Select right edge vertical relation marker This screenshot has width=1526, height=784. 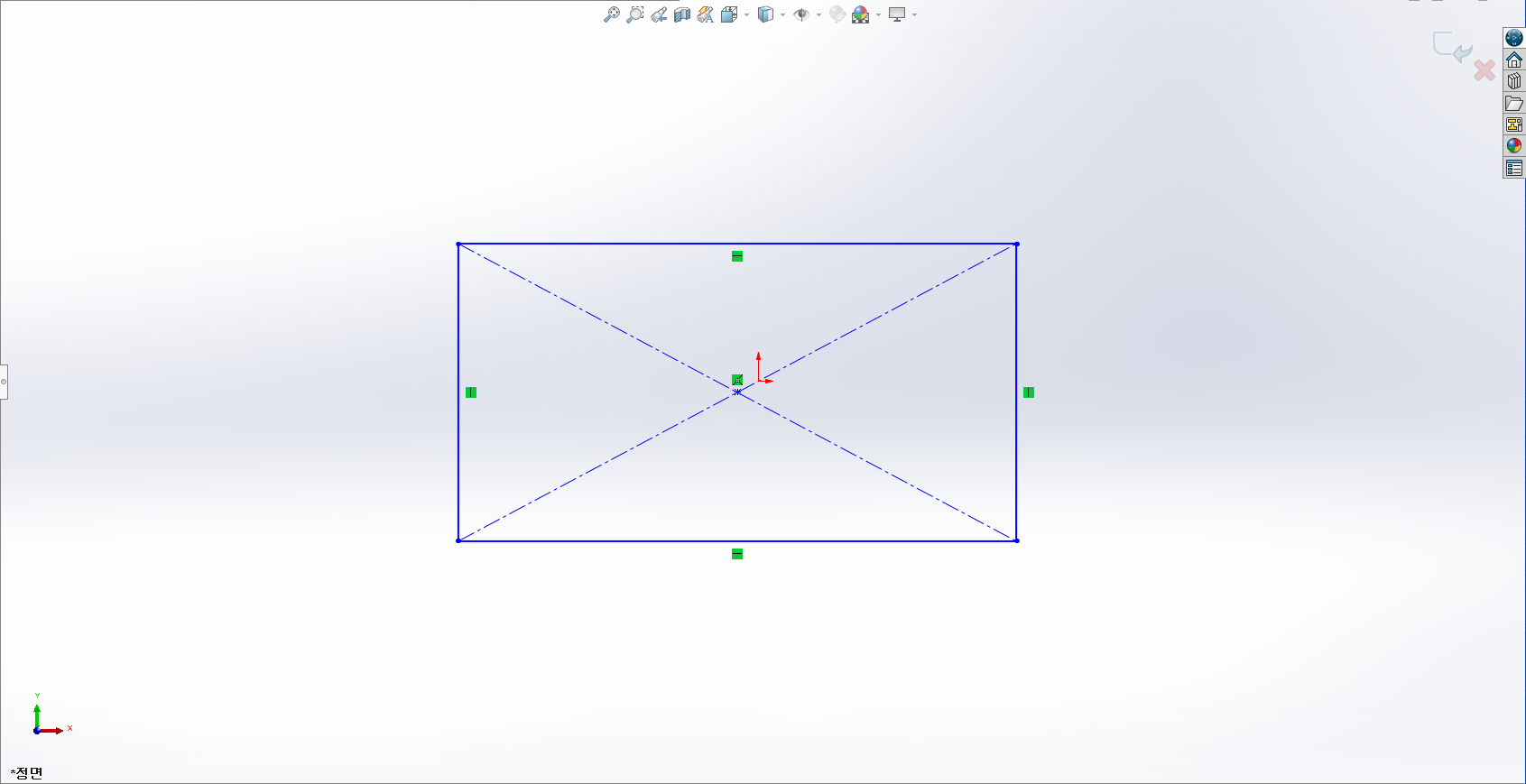[x=1029, y=392]
